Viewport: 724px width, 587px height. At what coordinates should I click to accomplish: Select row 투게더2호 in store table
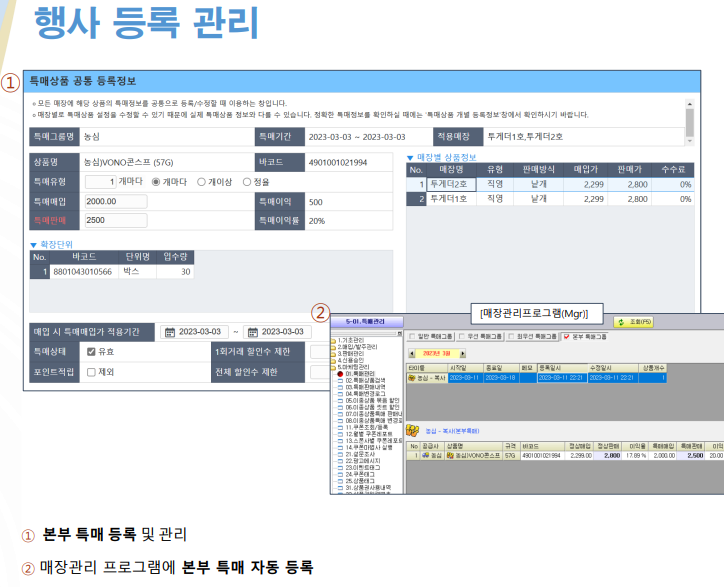(550, 184)
